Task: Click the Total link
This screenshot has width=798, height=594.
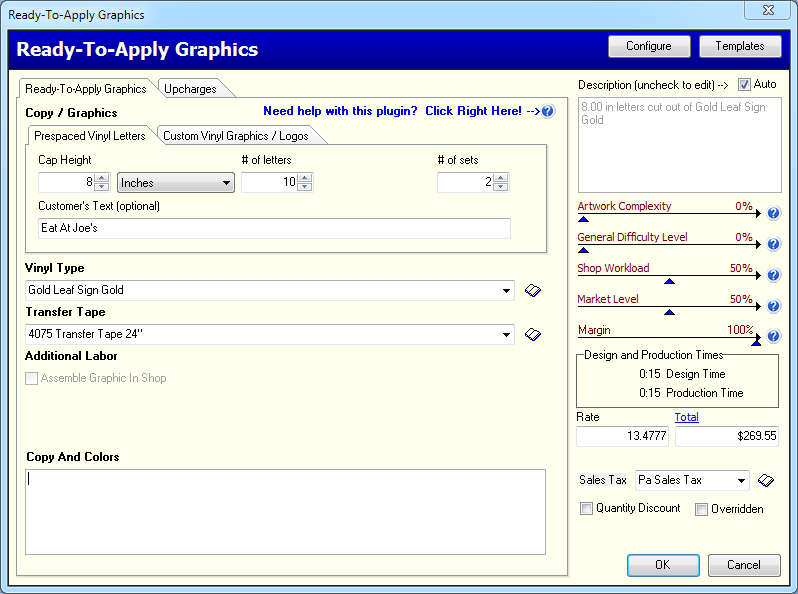Action: (687, 417)
